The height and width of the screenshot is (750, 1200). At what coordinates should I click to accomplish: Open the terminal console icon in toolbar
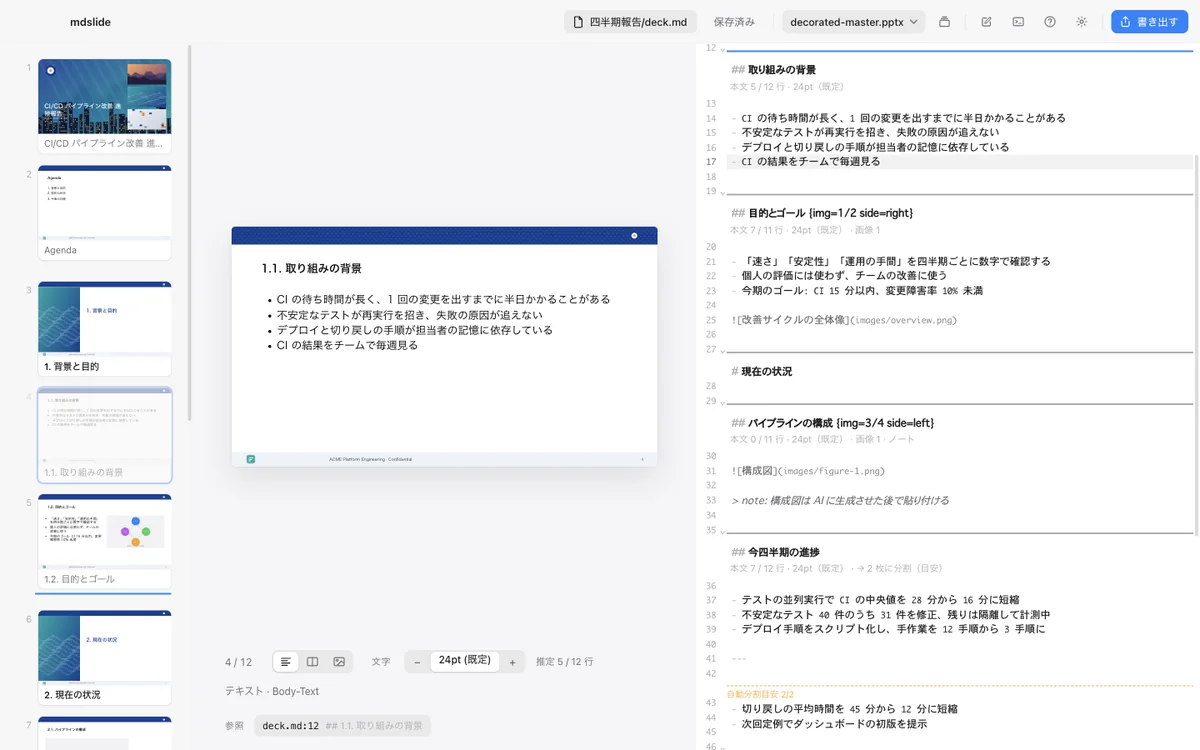[1018, 22]
